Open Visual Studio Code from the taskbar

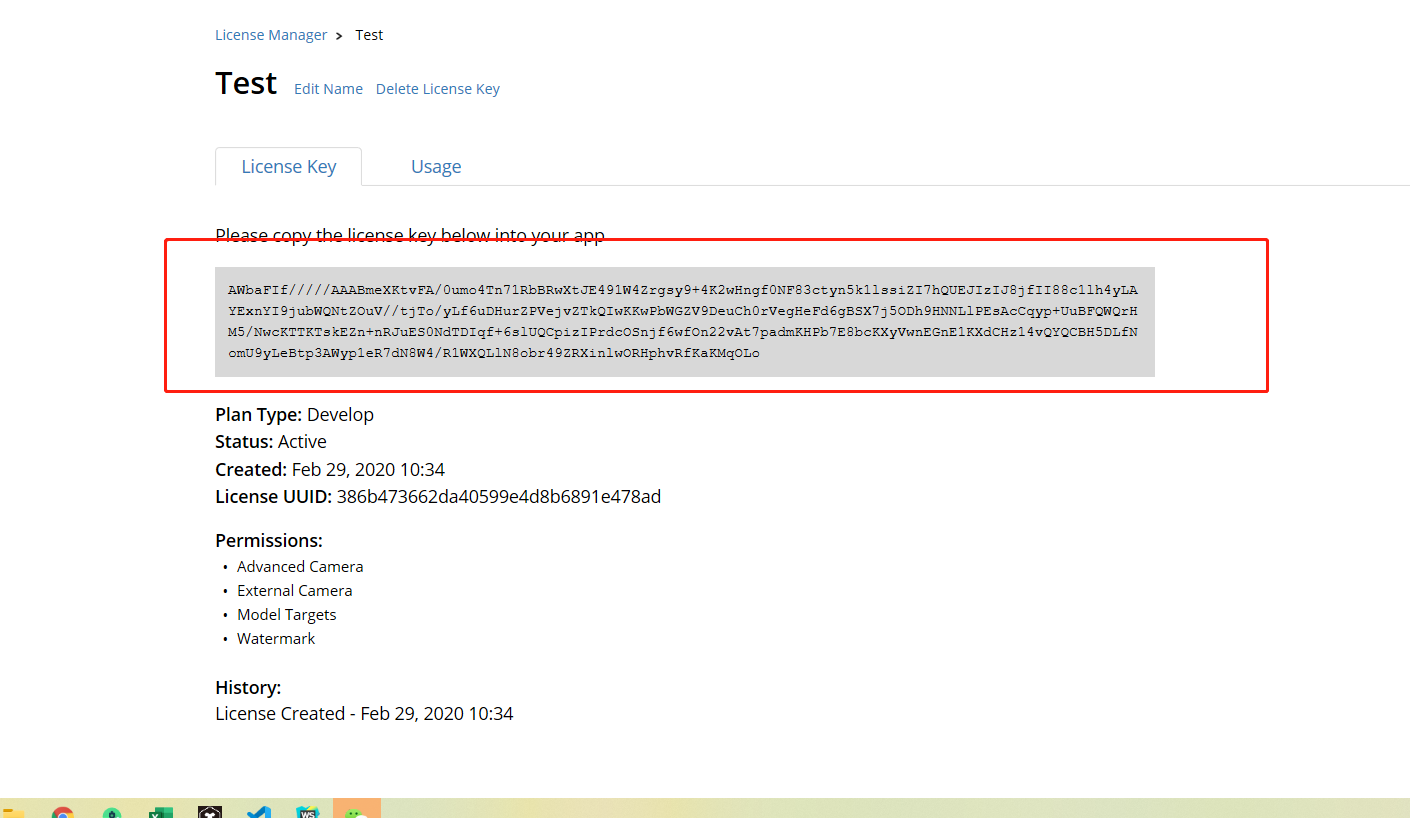[258, 812]
